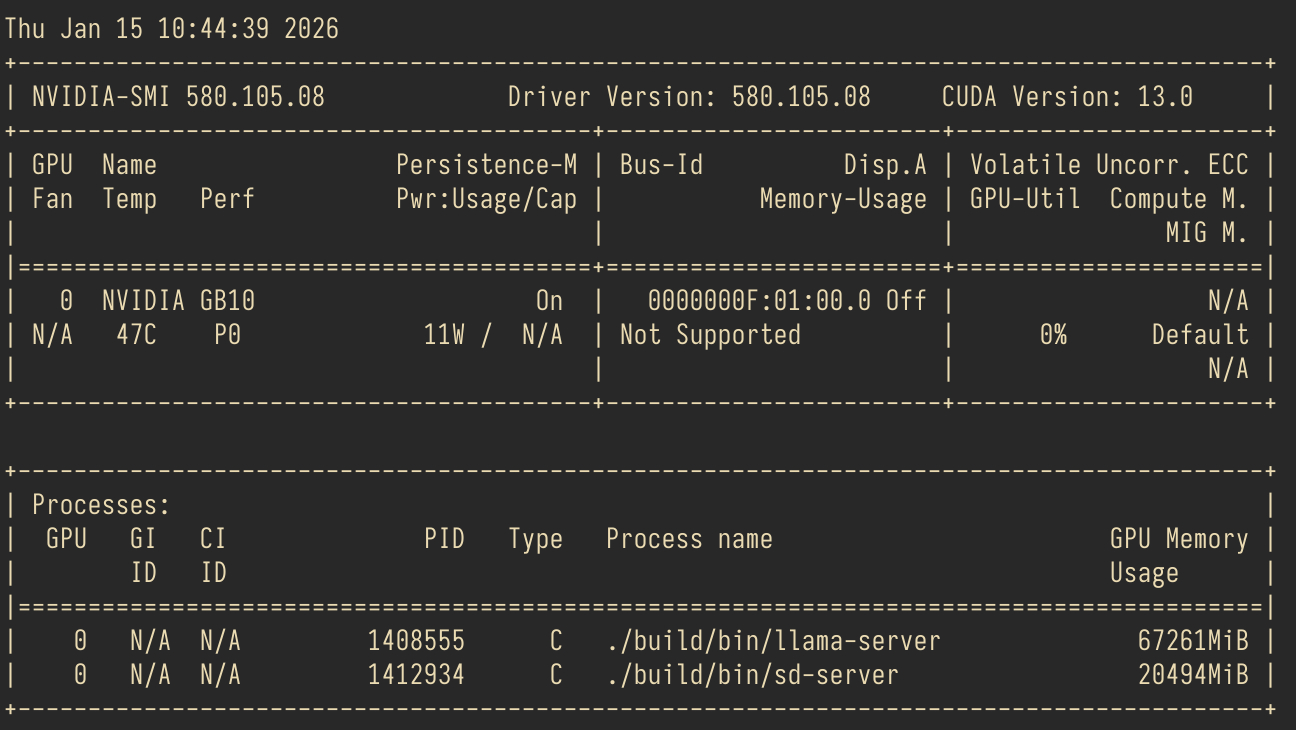Click the bus ID 0000000F:01:00.0
This screenshot has width=1296, height=730.
click(759, 301)
